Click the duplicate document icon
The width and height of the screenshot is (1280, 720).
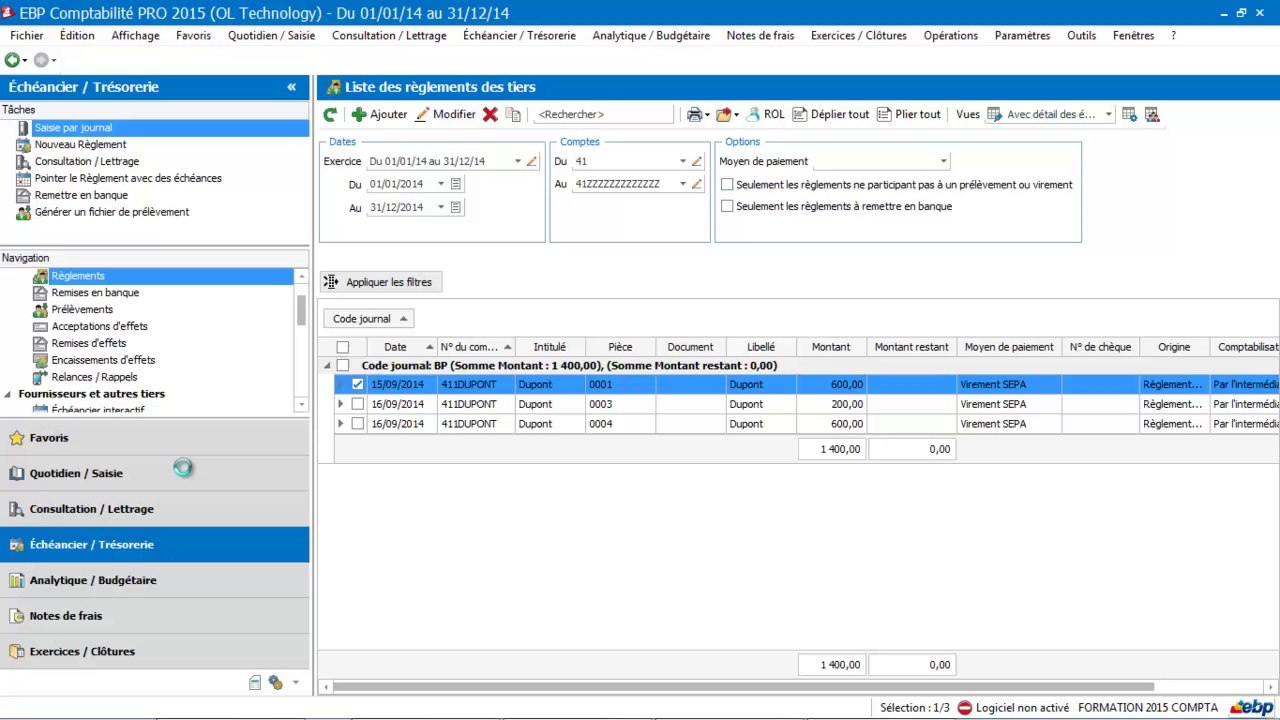pyautogui.click(x=513, y=115)
